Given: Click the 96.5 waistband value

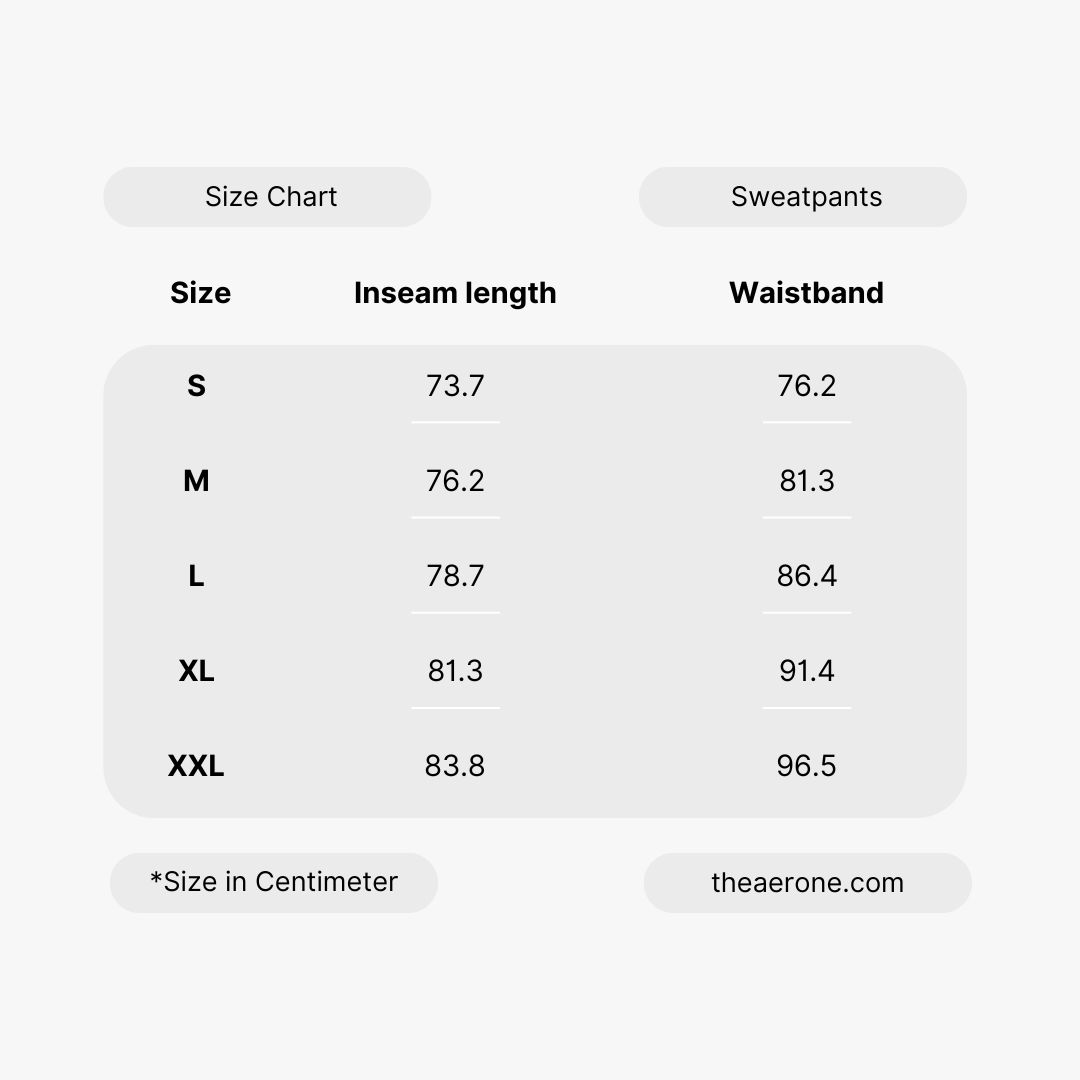Looking at the screenshot, I should point(806,766).
